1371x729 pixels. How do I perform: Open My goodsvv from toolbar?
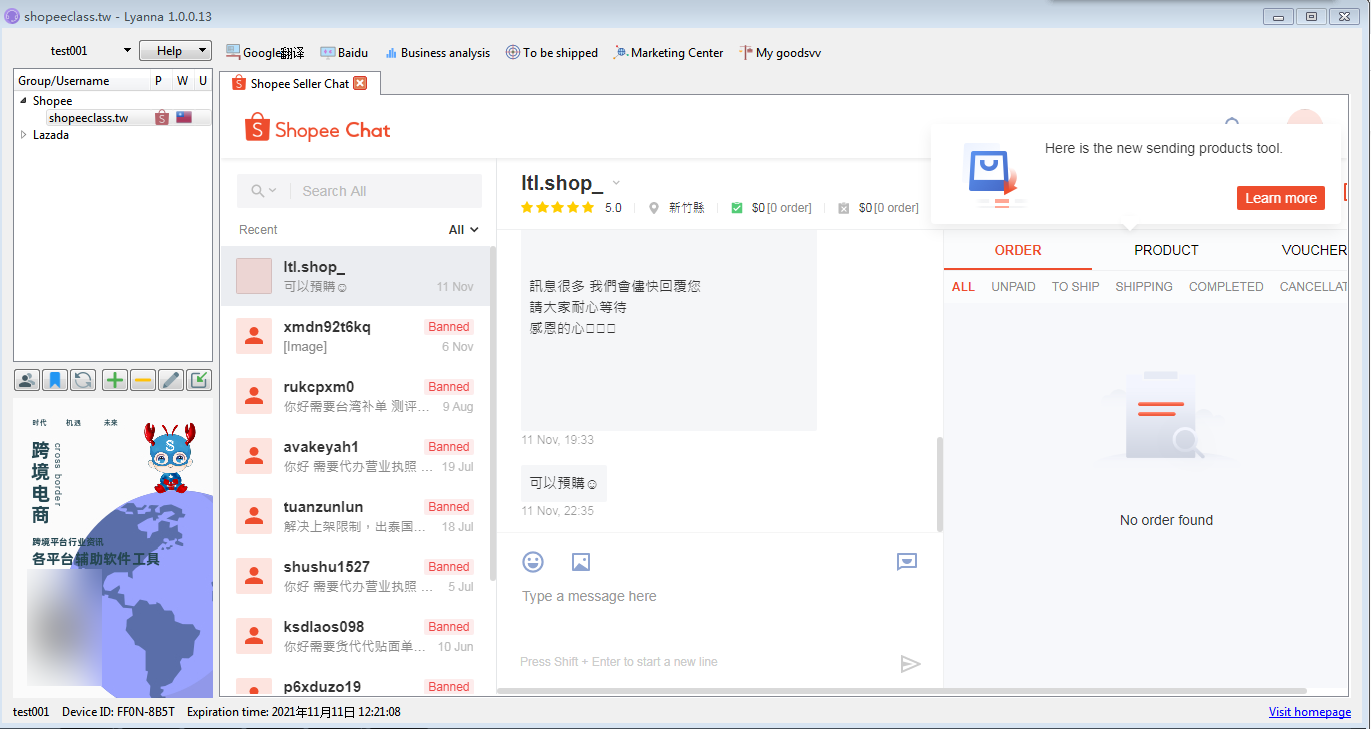(x=780, y=52)
